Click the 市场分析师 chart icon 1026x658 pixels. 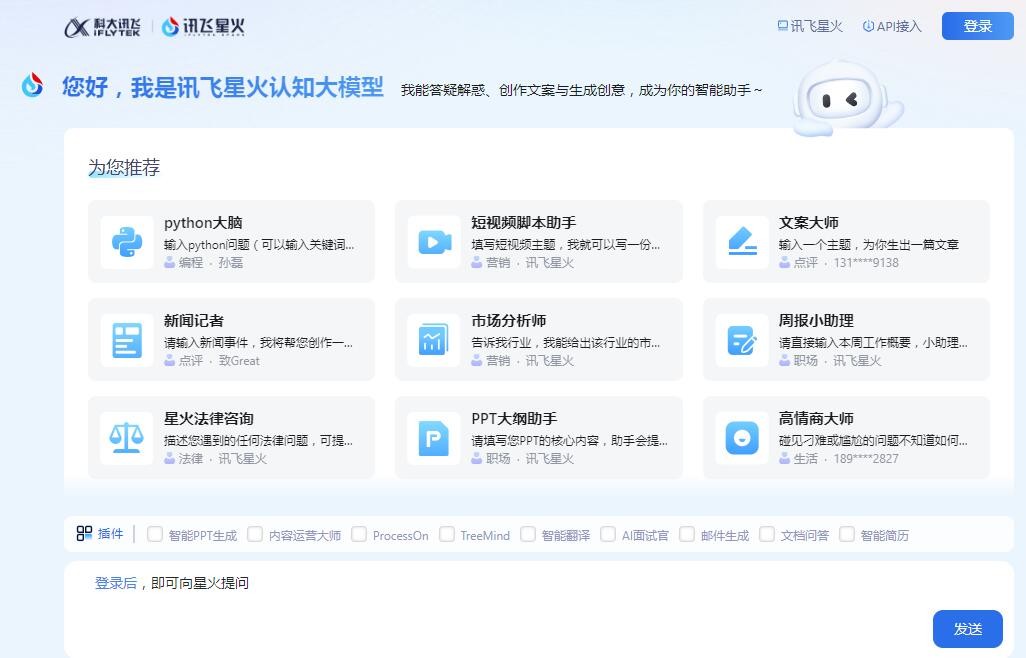[434, 340]
